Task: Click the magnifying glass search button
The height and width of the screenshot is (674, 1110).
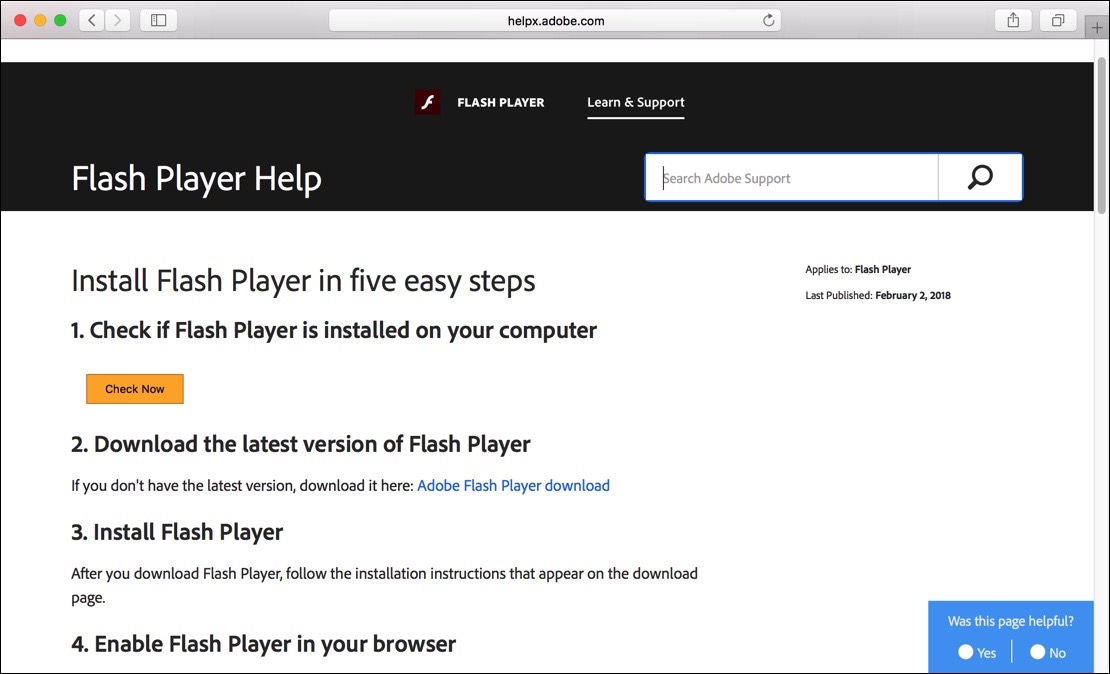Action: (980, 177)
